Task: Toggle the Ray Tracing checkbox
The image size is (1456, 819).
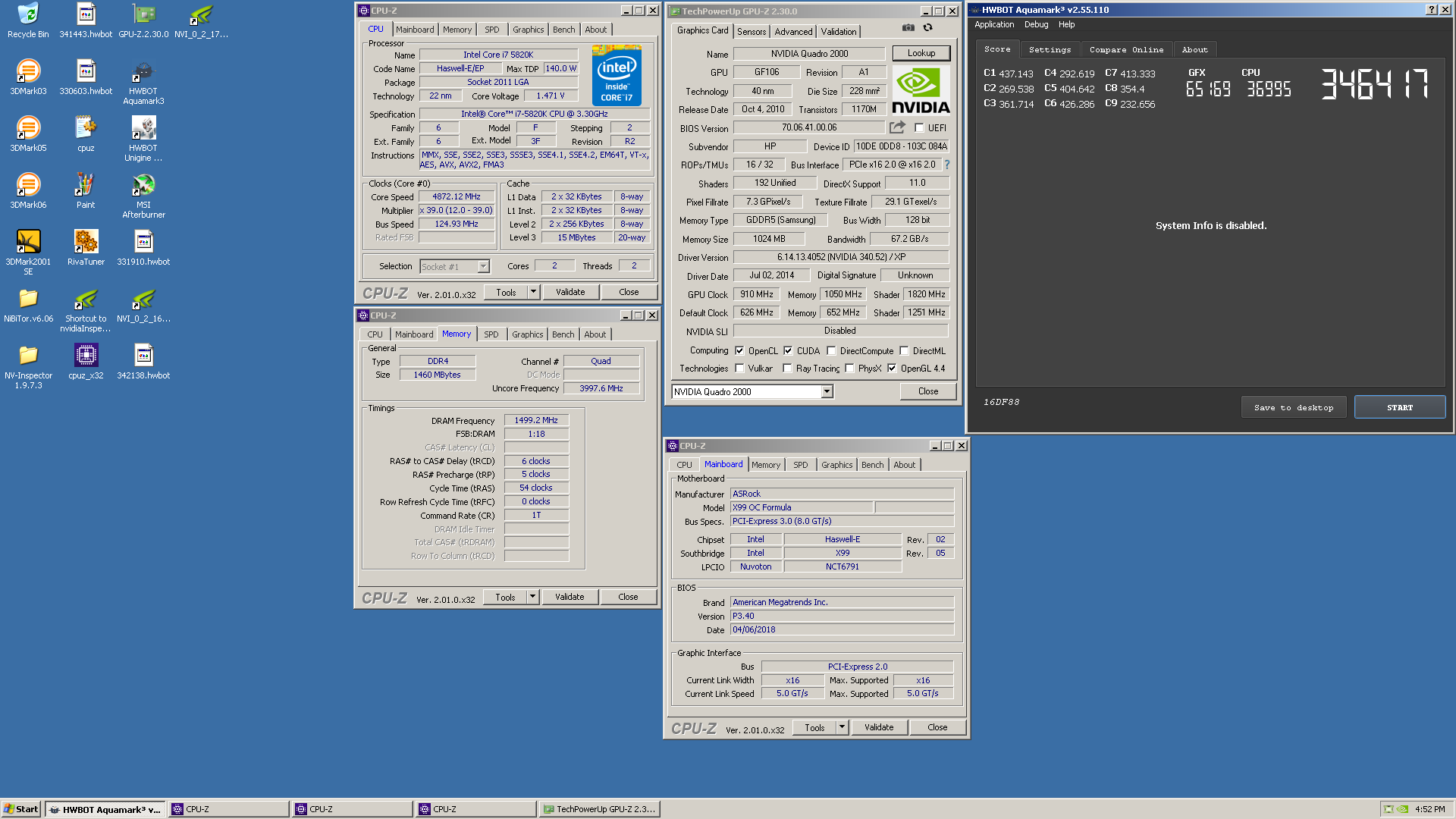Action: click(788, 369)
